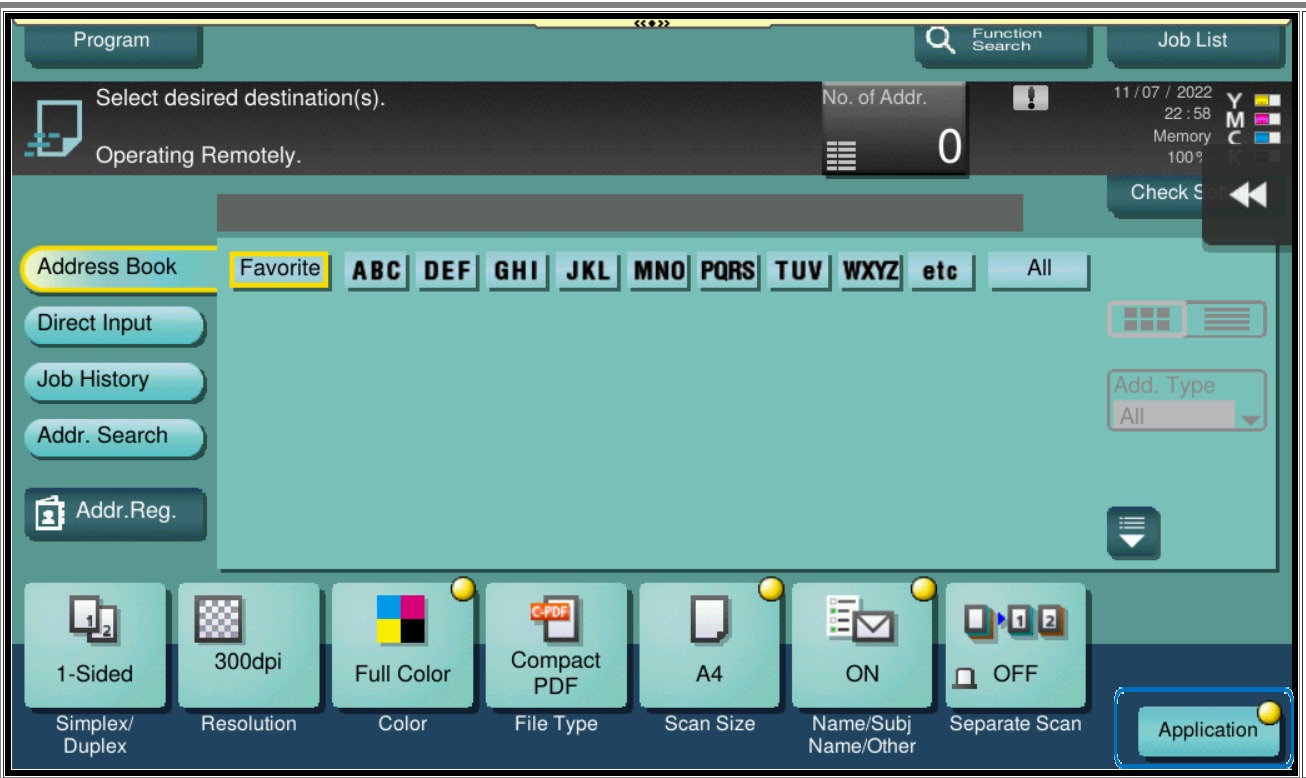Open Full Color mode setting
The height and width of the screenshot is (778, 1306).
403,645
